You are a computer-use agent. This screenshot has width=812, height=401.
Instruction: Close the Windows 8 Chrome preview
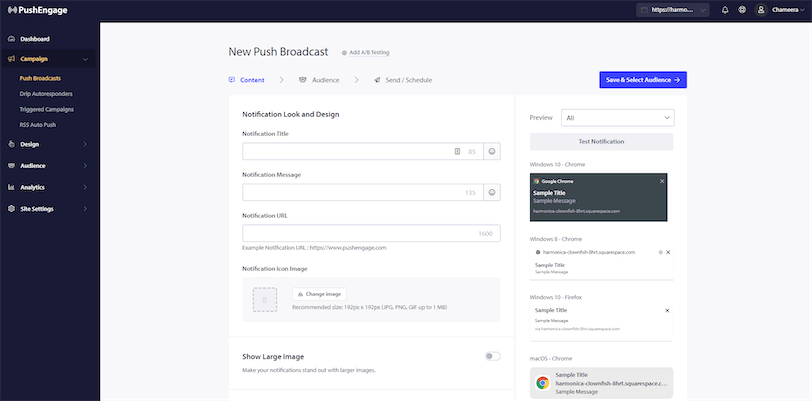click(x=668, y=252)
